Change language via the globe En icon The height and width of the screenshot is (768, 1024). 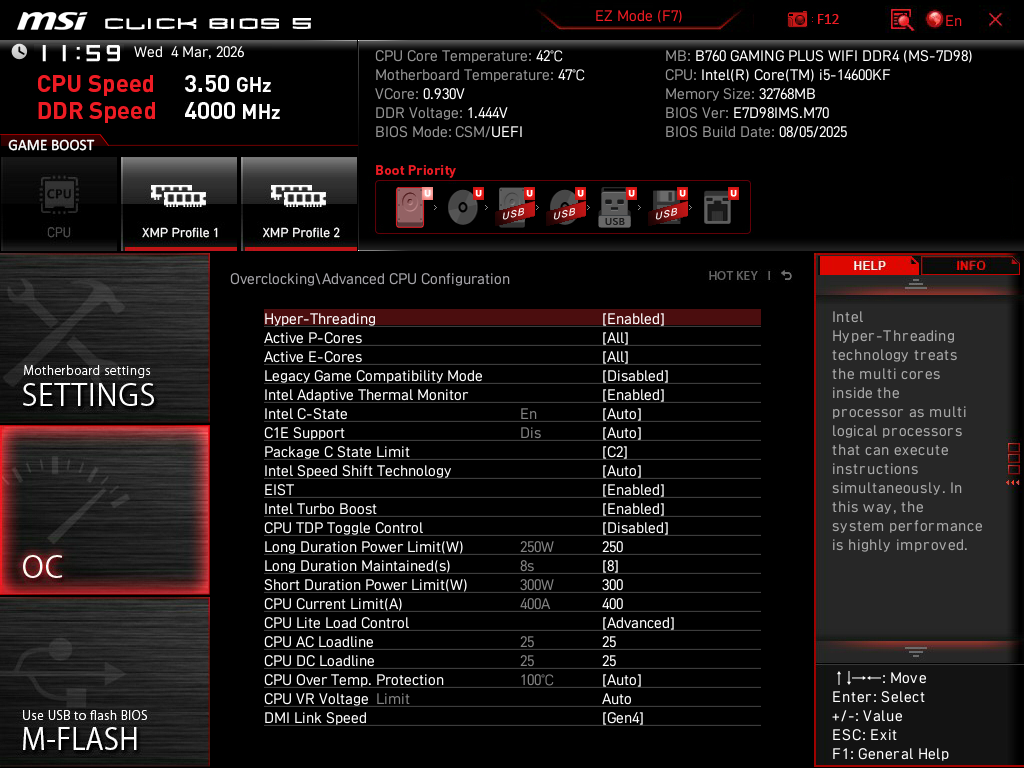[x=944, y=20]
